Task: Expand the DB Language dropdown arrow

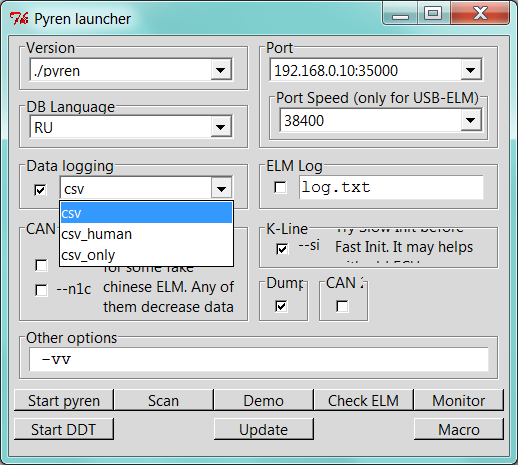Action: coord(221,127)
